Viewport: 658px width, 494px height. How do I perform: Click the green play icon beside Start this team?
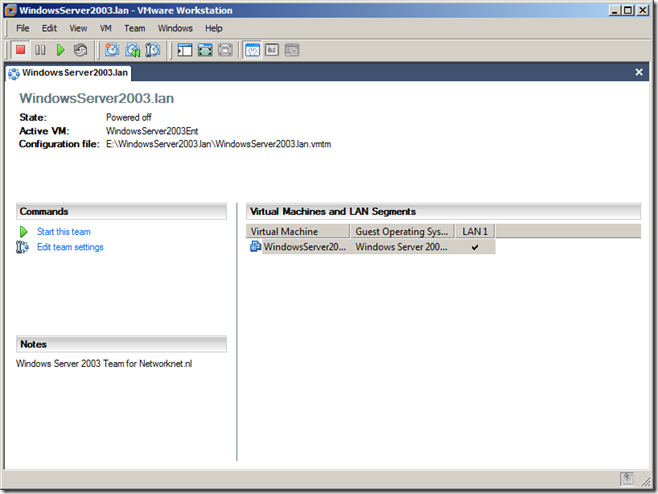pos(24,232)
